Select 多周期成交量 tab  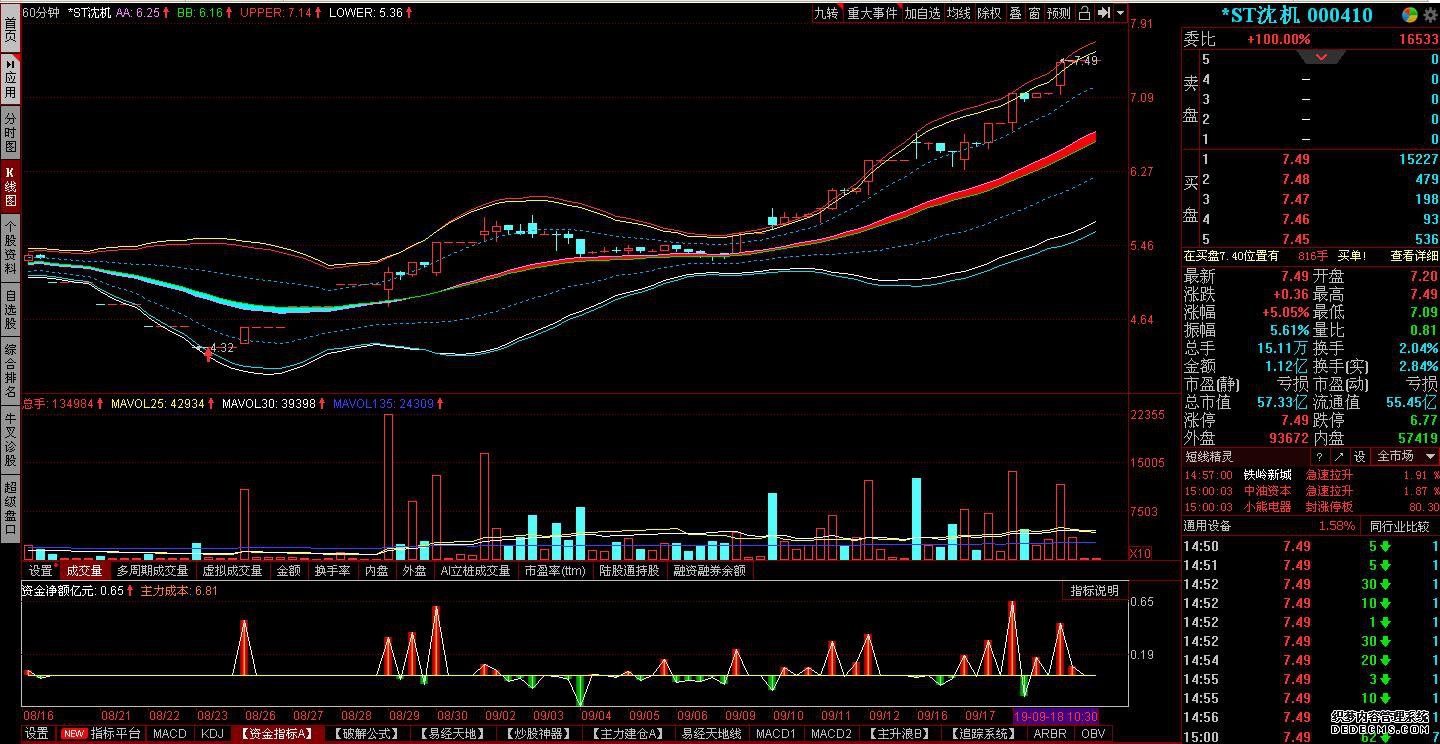pos(152,571)
